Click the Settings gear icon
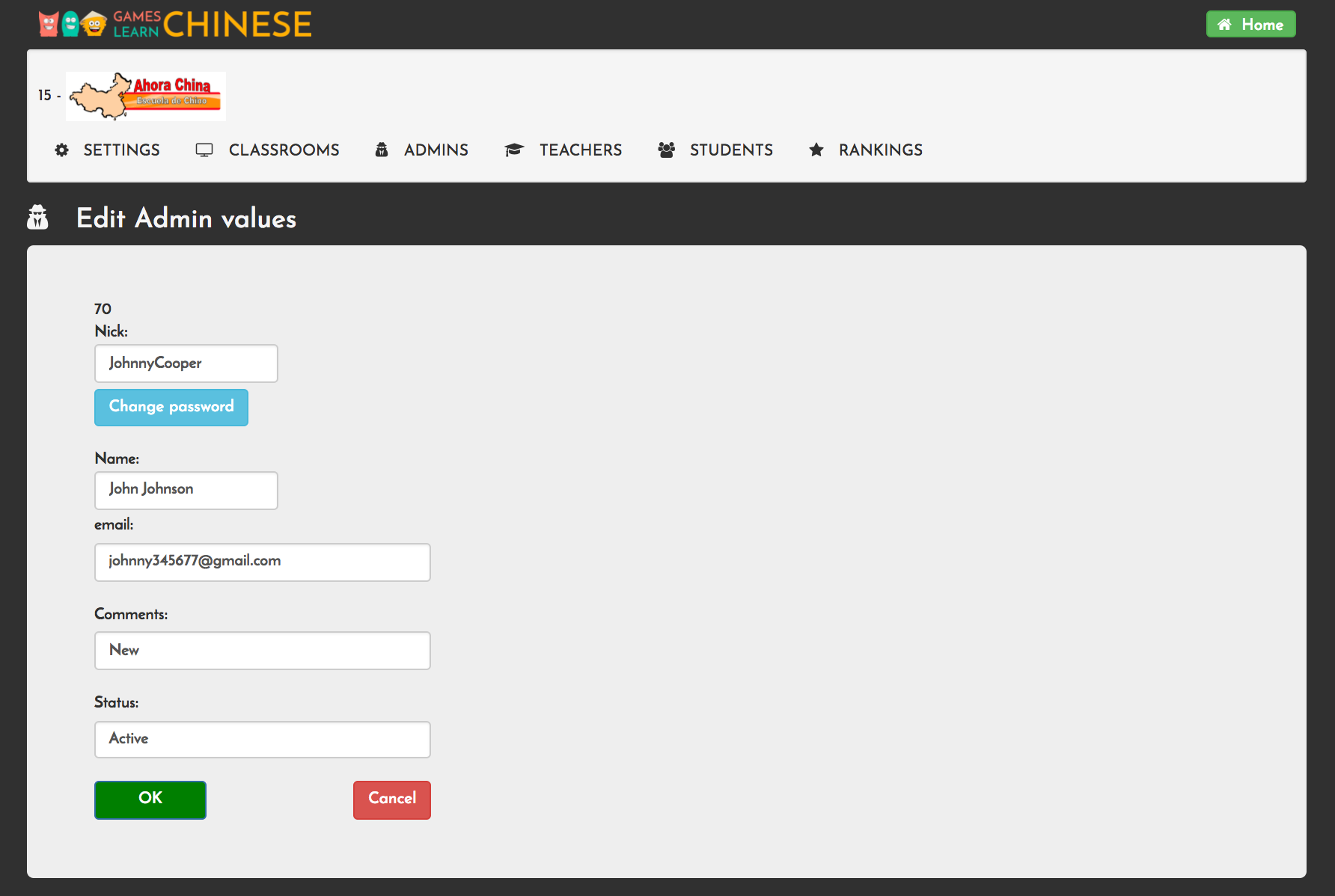Screen dimensions: 1335x896 pos(62,150)
